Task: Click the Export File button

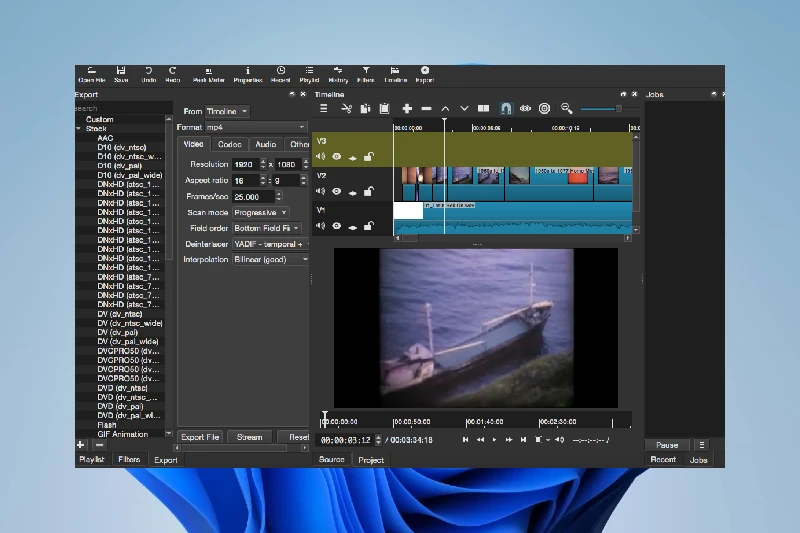Action: pos(200,437)
